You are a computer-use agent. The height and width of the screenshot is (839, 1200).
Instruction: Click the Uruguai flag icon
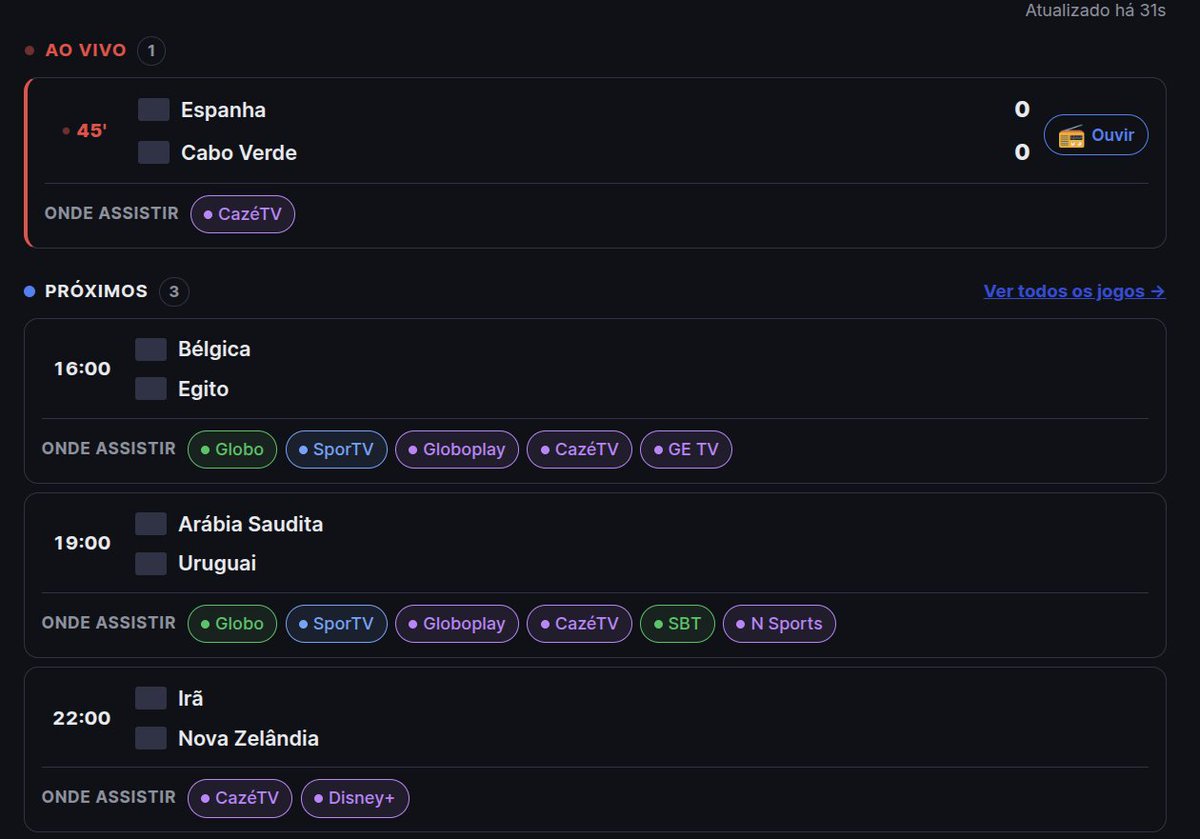(x=151, y=564)
